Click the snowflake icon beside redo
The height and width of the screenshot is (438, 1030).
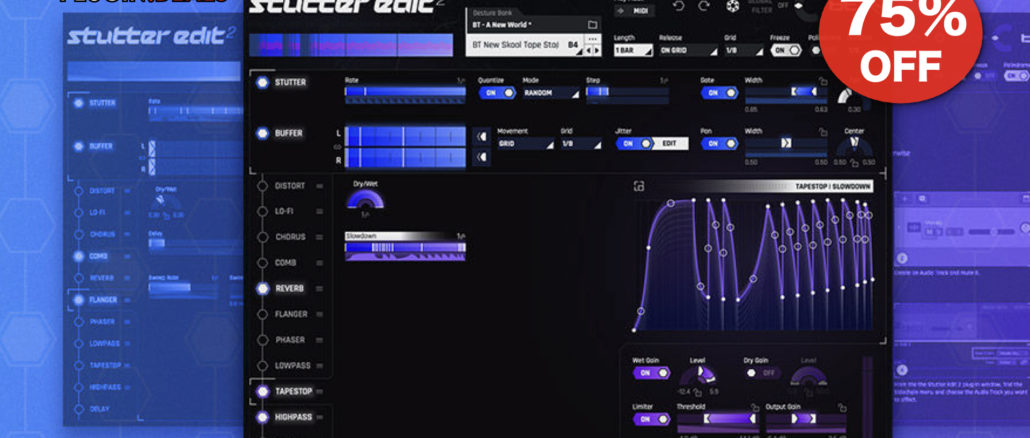coord(732,6)
